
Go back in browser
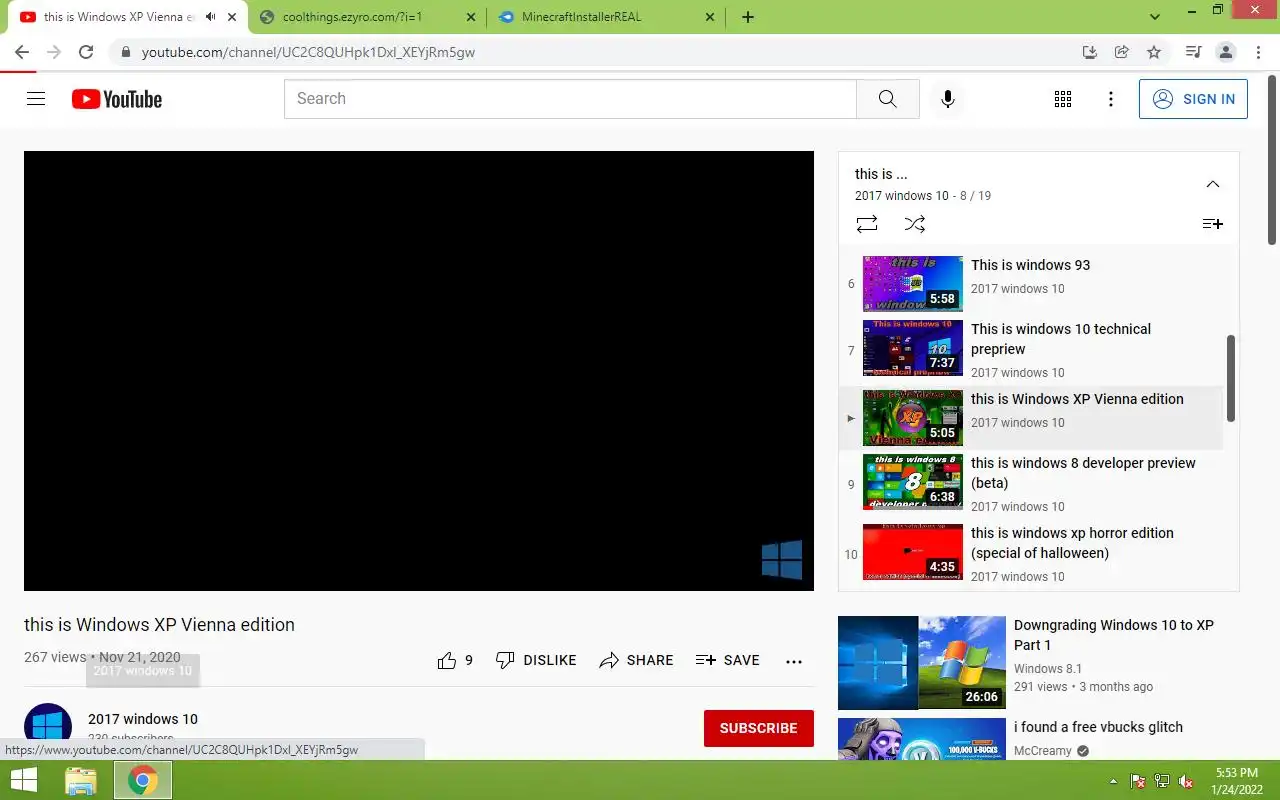[22, 52]
